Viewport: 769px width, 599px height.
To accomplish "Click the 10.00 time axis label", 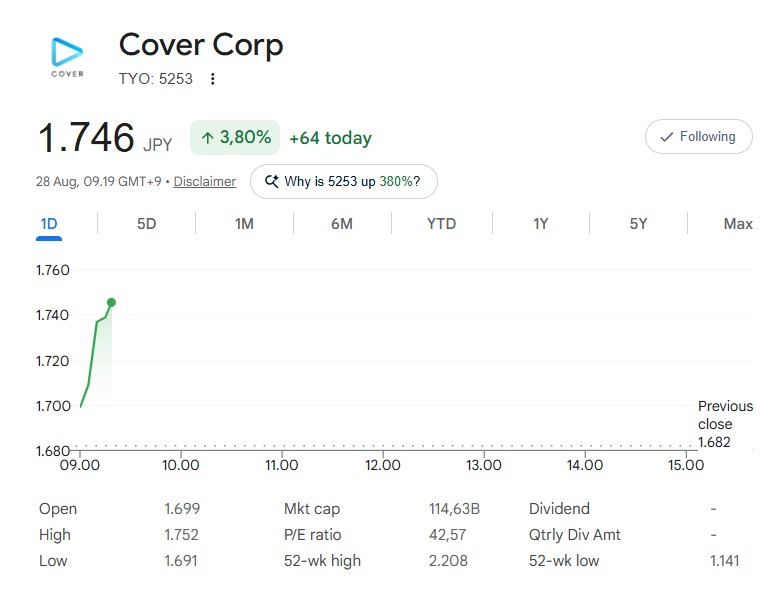I will click(x=180, y=465).
